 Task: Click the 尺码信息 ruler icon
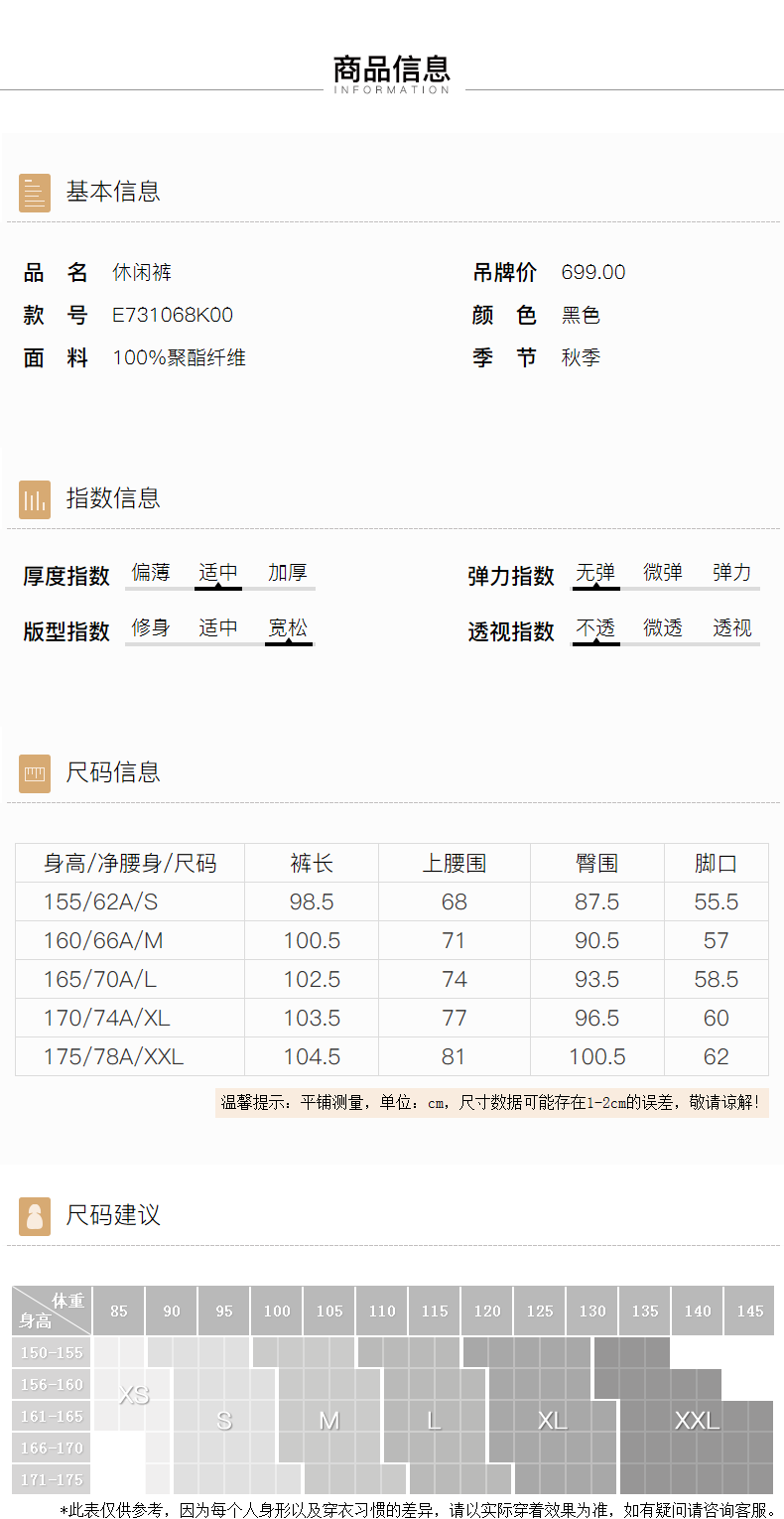click(35, 773)
